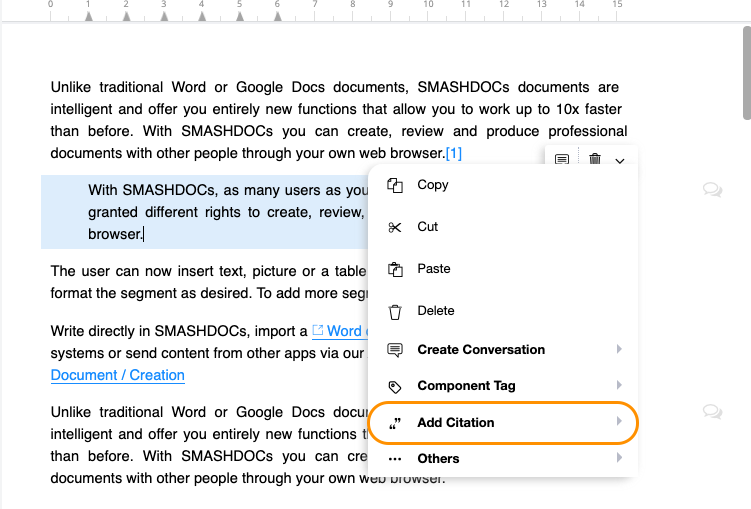Viewport: 751px width, 509px height.
Task: Choose Delete from the context menu
Action: [x=503, y=311]
